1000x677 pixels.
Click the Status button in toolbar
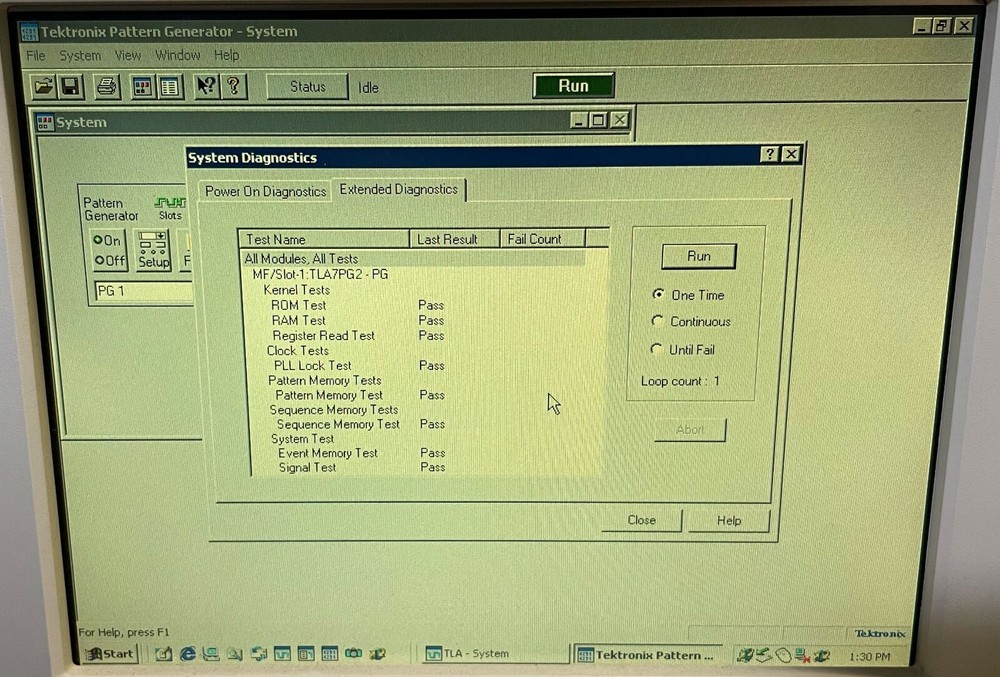(x=307, y=87)
